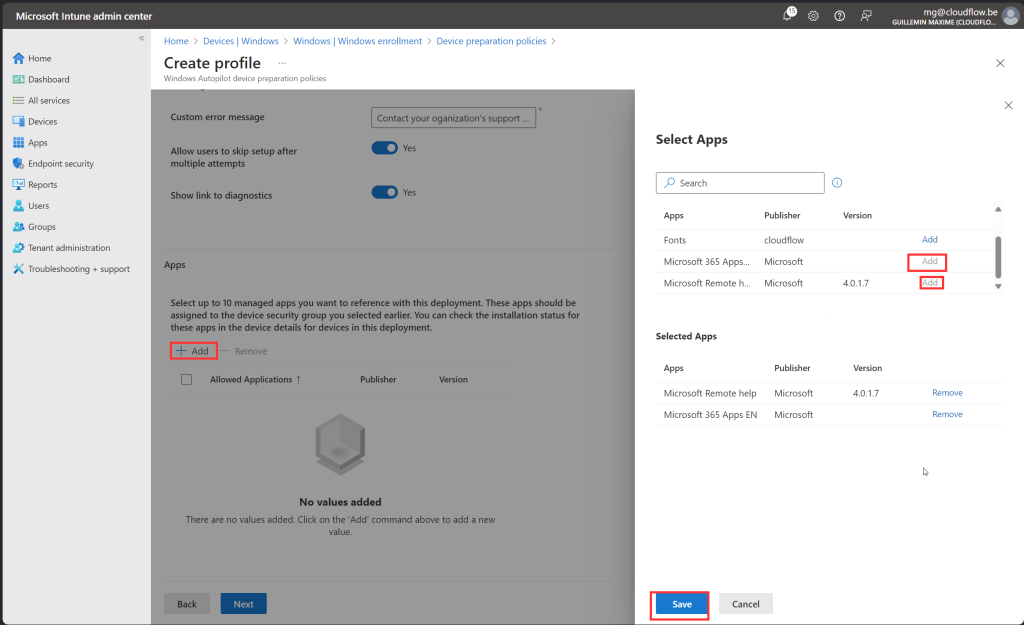The height and width of the screenshot is (625, 1024).
Task: Click the Version column header in Select Apps
Action: (x=857, y=216)
